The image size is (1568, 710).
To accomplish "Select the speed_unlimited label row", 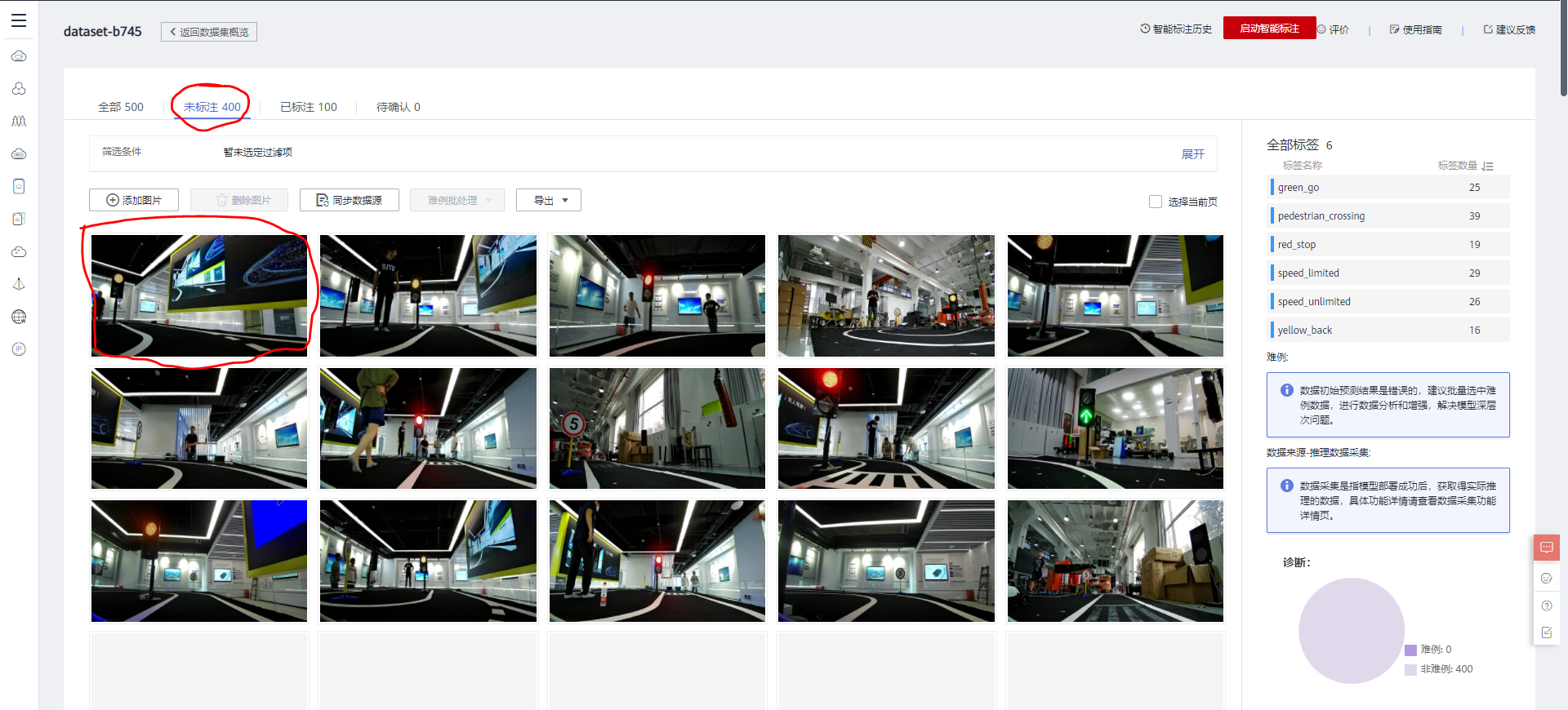I will point(1388,301).
